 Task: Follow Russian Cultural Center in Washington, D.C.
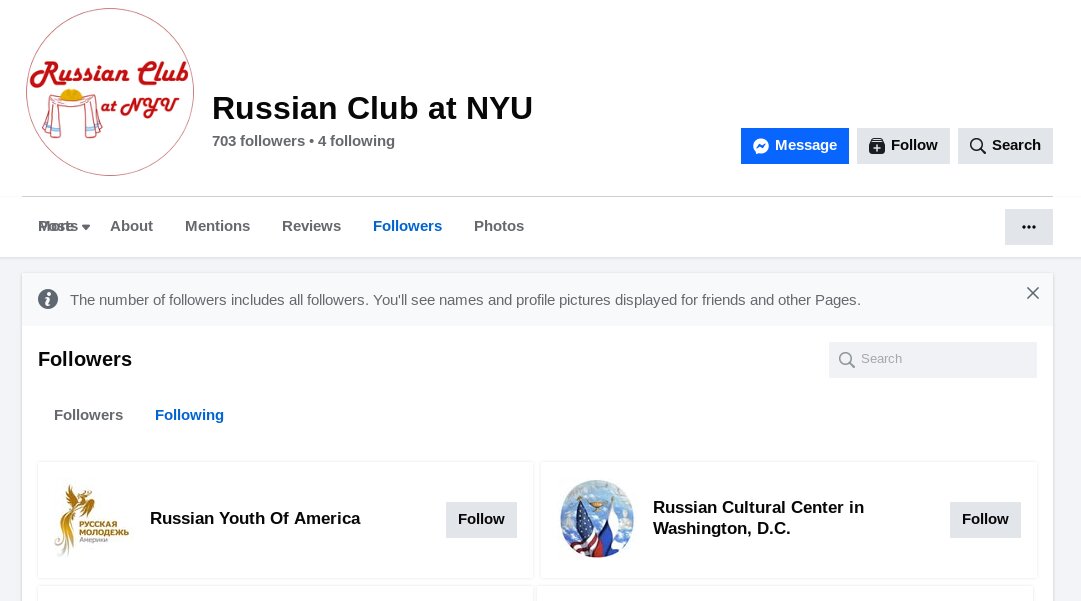(x=984, y=520)
